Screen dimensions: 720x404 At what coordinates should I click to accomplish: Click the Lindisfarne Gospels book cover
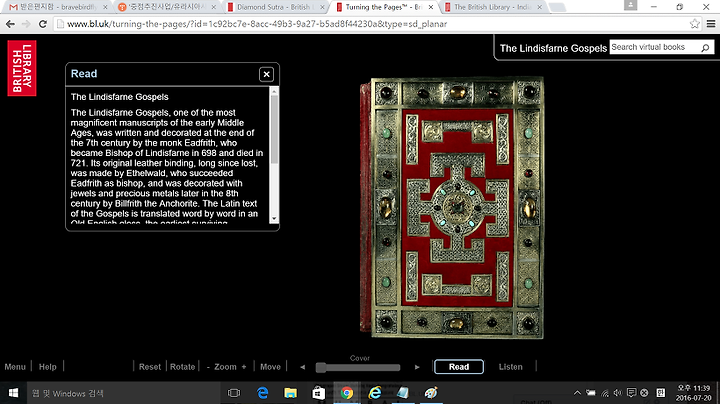click(x=452, y=208)
